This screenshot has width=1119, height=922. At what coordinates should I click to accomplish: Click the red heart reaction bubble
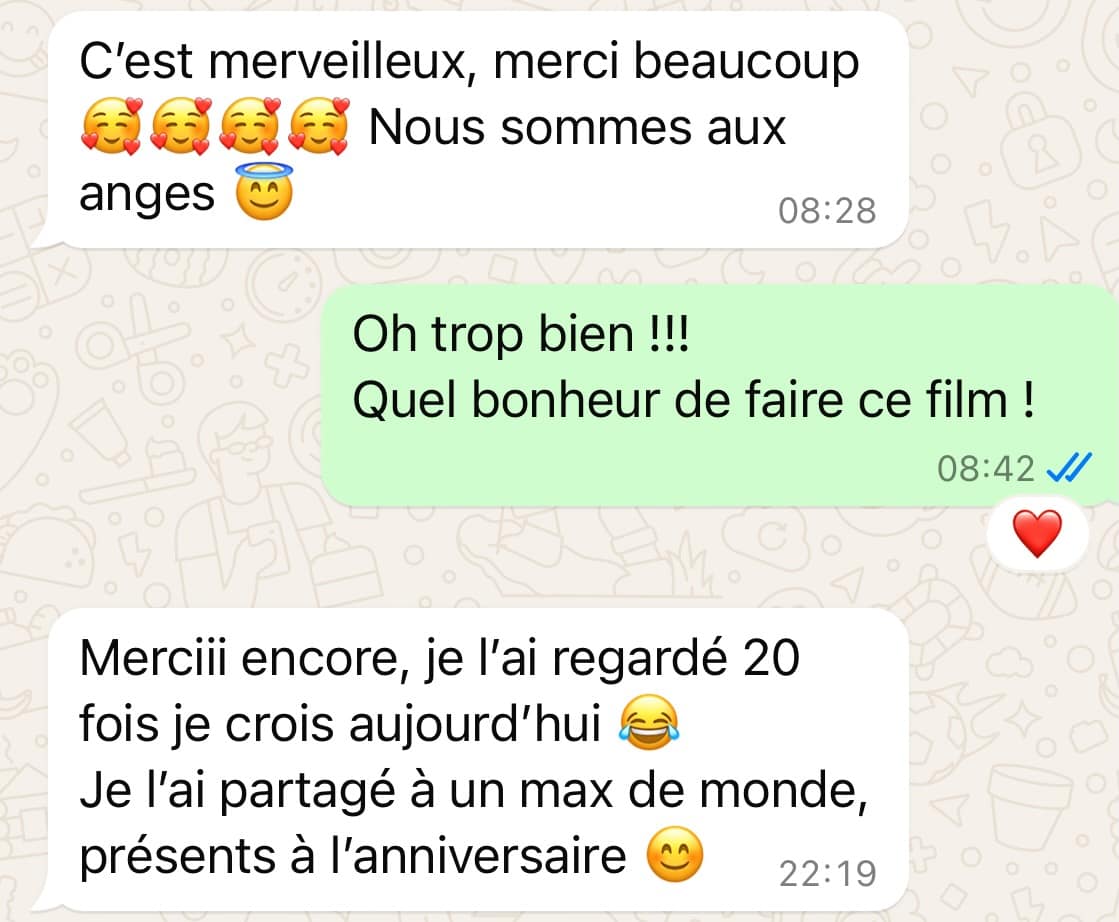(x=1038, y=533)
